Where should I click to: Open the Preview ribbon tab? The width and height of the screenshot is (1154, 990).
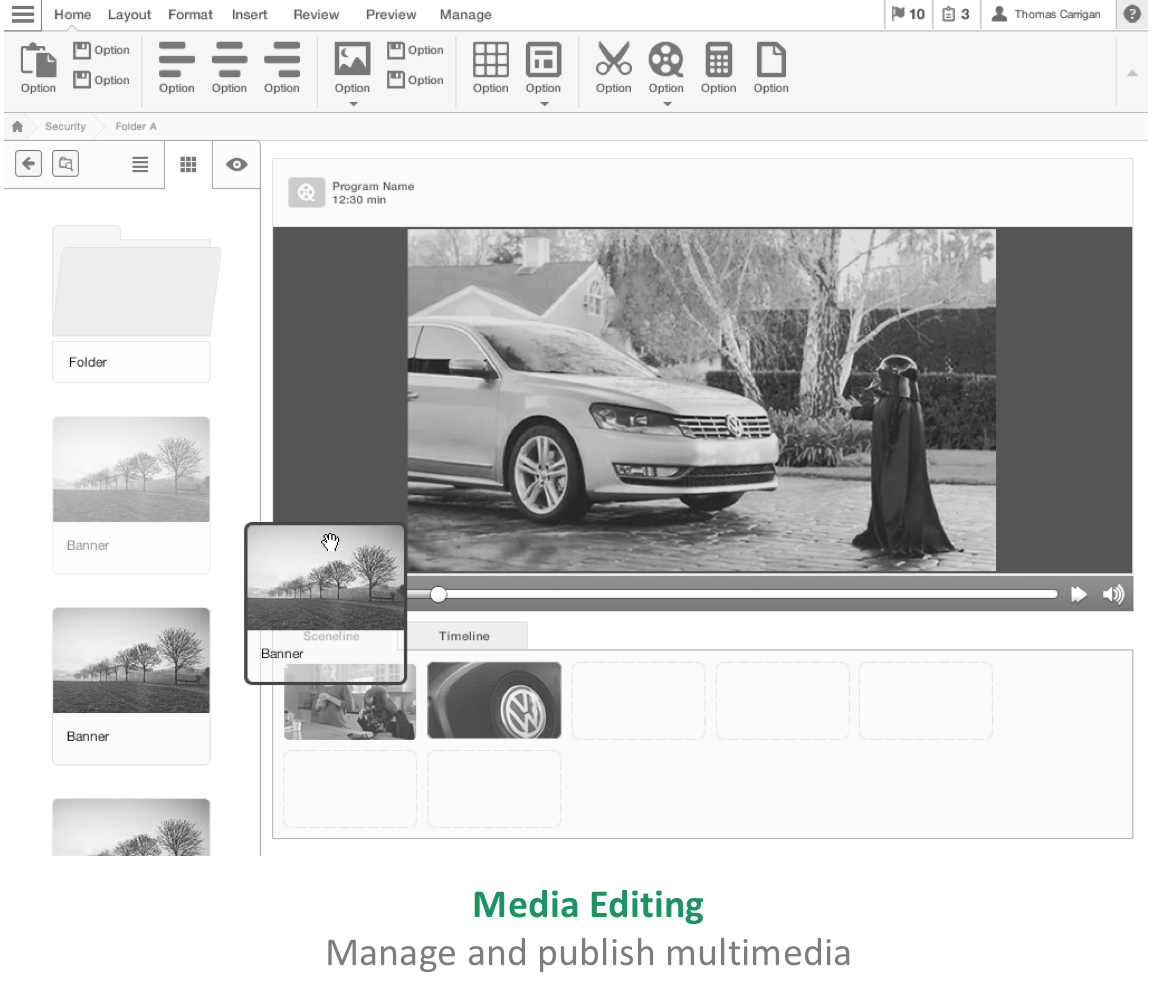(391, 15)
